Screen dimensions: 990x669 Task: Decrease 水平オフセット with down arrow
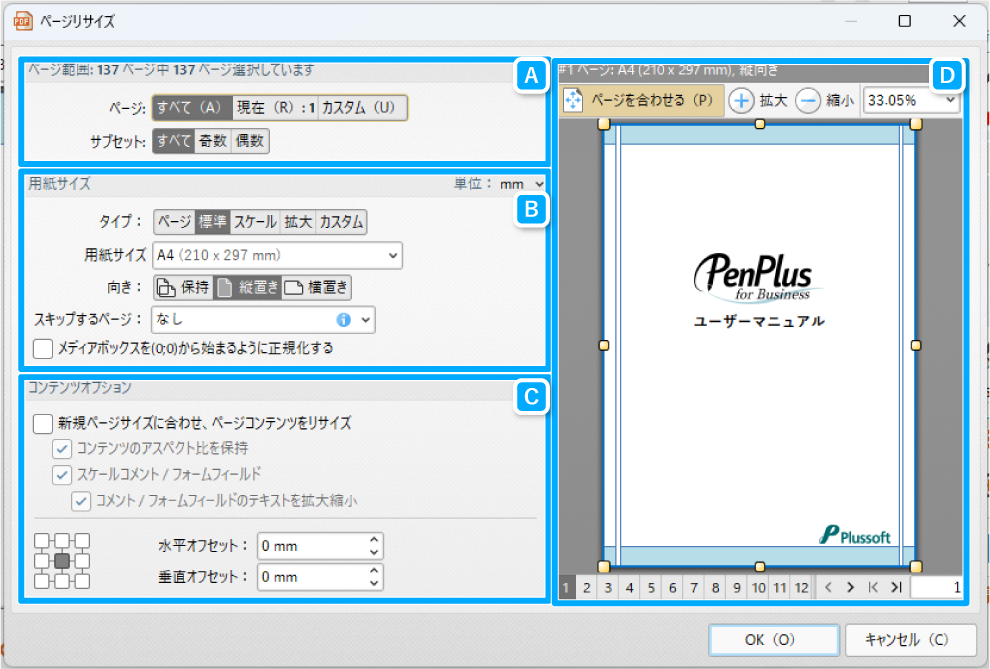[374, 553]
